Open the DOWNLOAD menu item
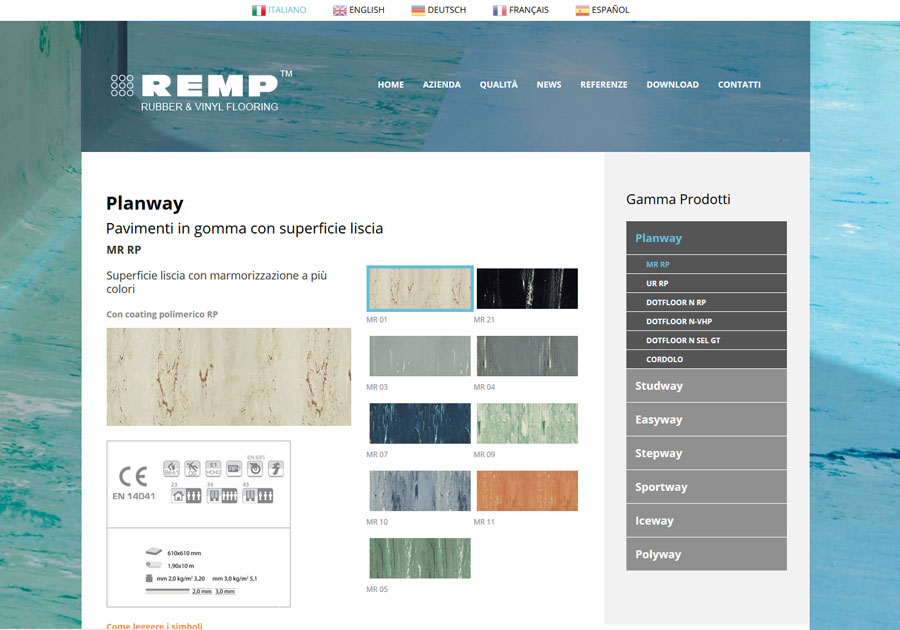The image size is (900, 630). [x=673, y=84]
